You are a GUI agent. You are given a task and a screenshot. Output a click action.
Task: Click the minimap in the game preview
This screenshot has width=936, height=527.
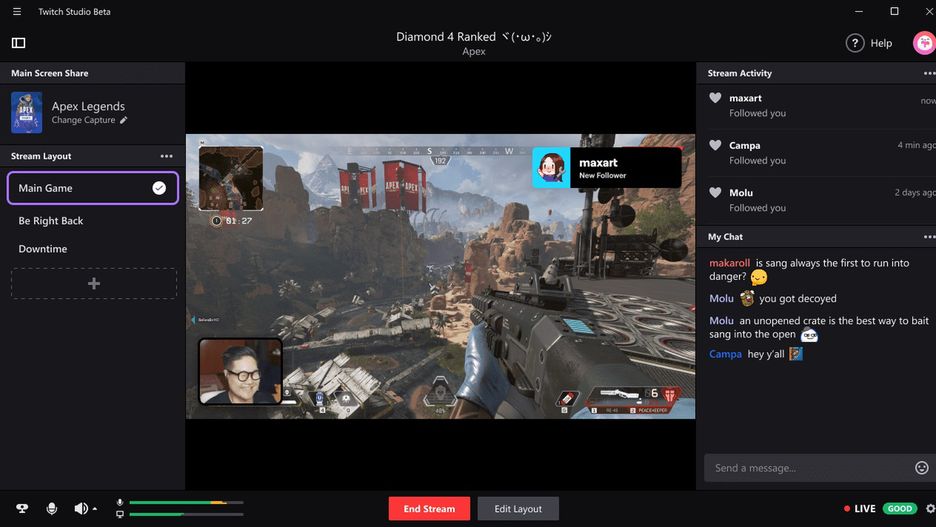pyautogui.click(x=231, y=178)
